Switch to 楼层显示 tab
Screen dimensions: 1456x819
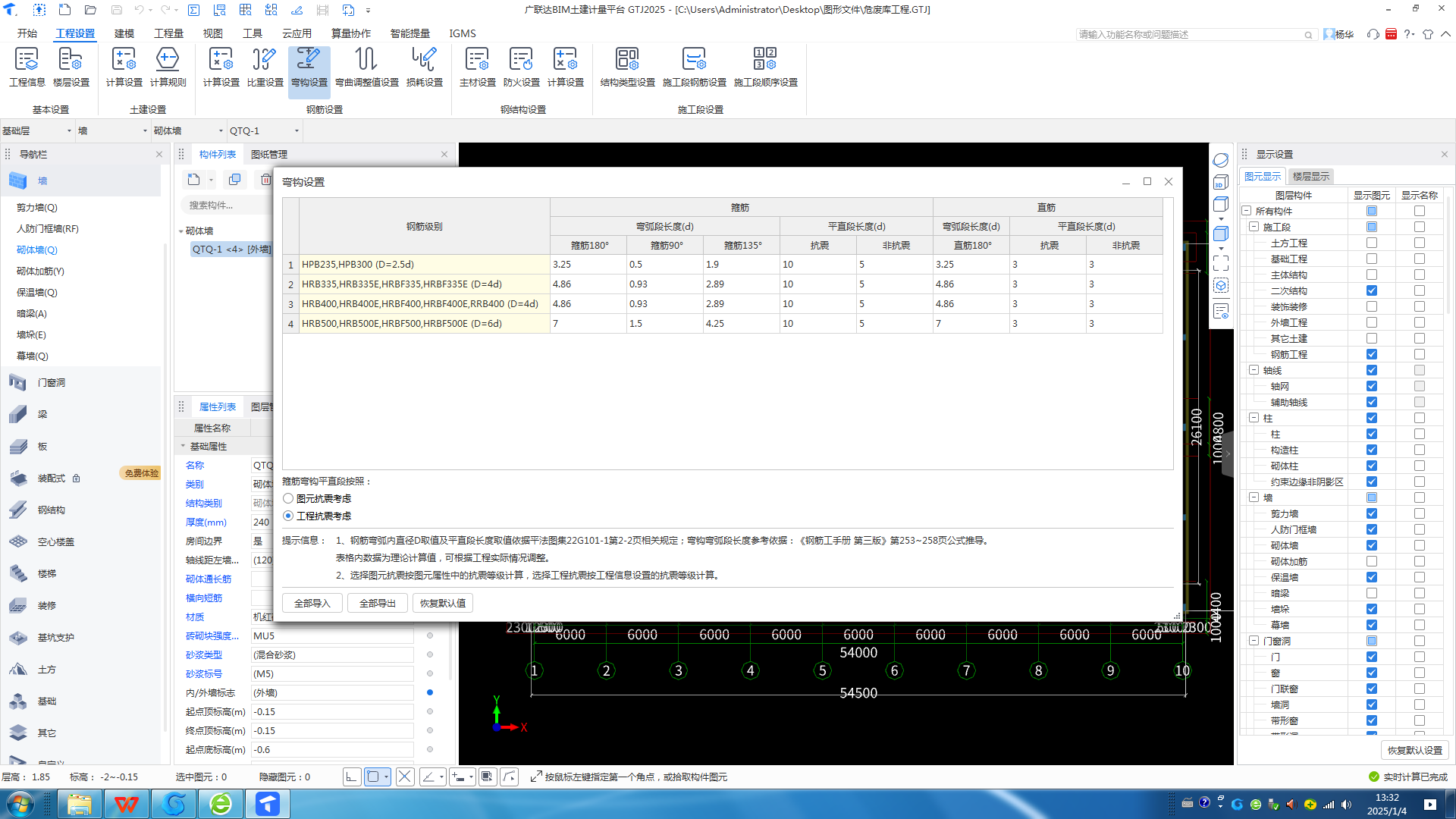[x=1310, y=176]
